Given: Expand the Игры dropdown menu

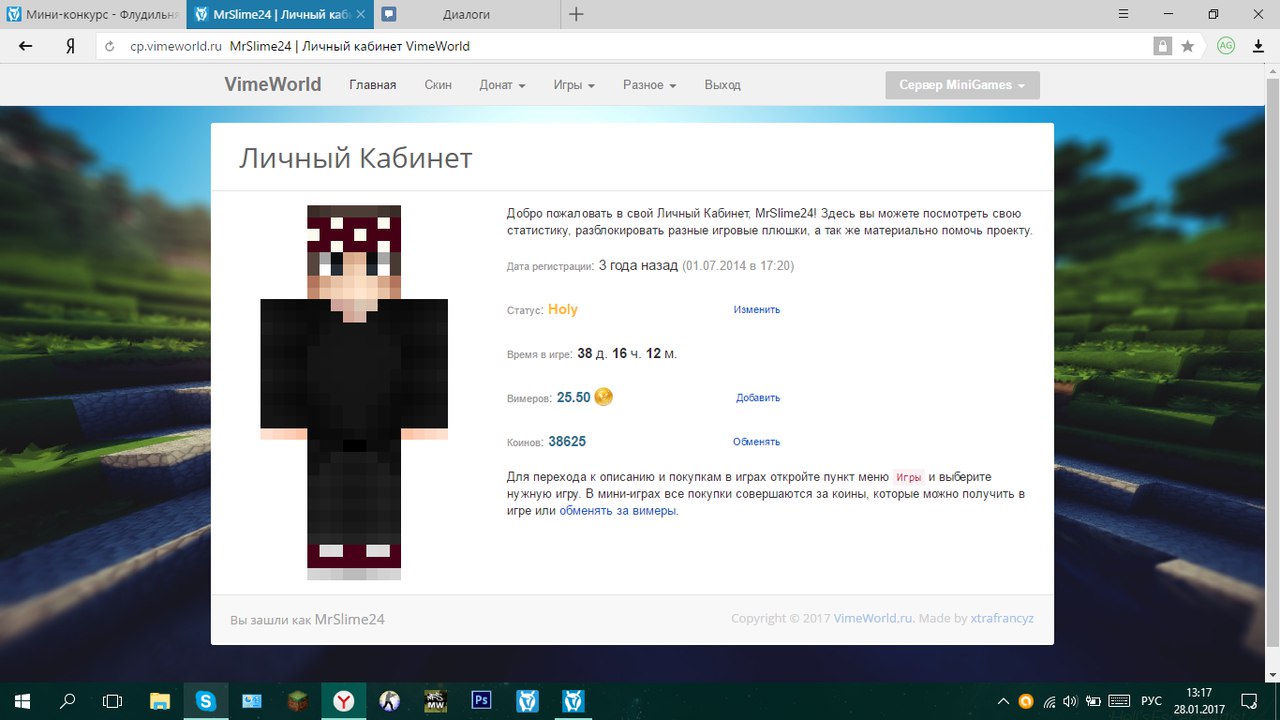Looking at the screenshot, I should pyautogui.click(x=574, y=85).
